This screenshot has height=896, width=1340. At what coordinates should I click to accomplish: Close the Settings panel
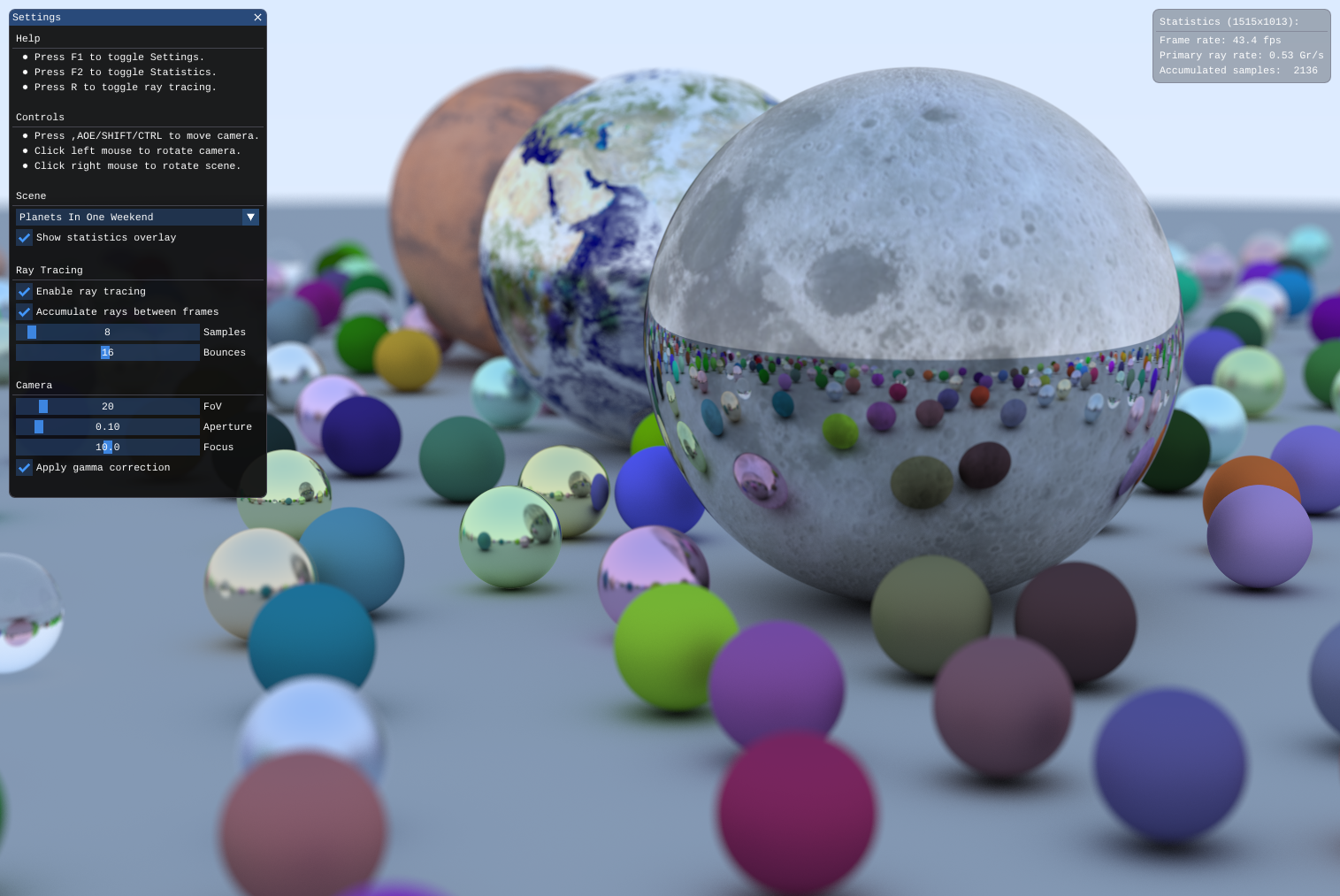click(257, 18)
